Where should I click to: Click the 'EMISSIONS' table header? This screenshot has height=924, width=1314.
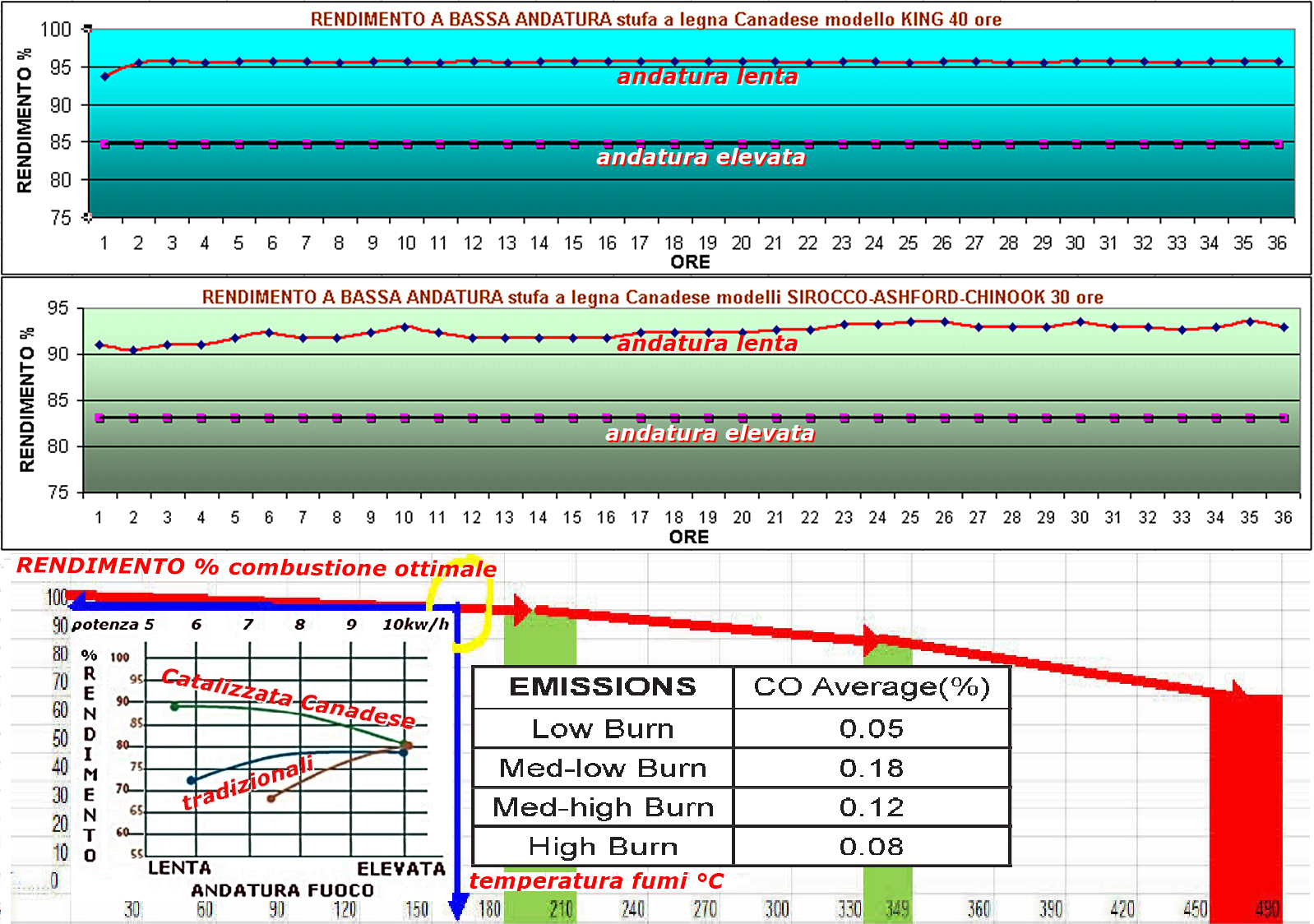tap(603, 686)
